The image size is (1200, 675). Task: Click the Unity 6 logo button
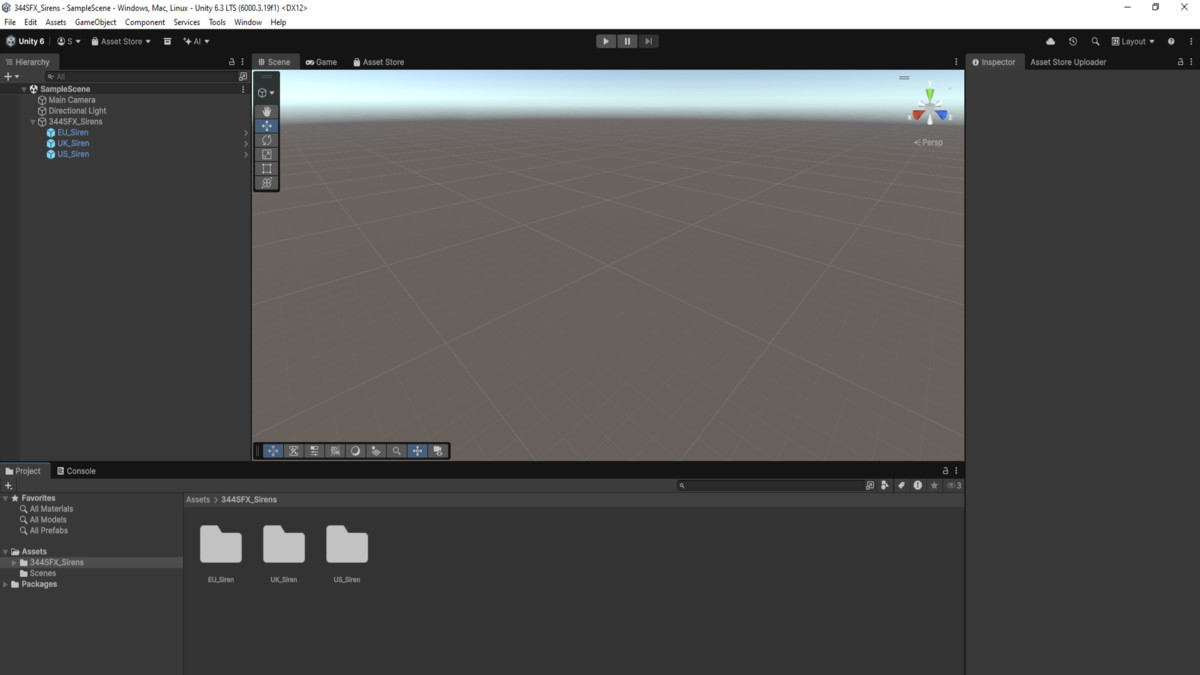(x=26, y=41)
